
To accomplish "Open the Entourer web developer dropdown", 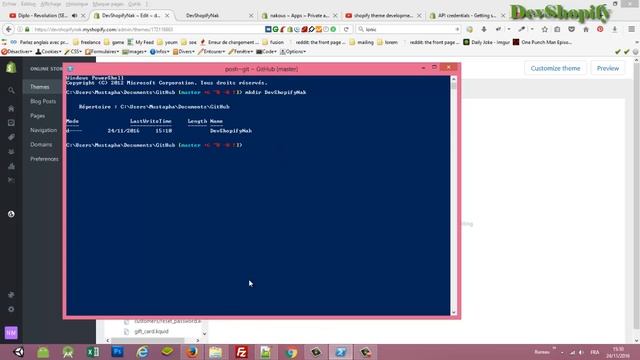I will coord(211,52).
